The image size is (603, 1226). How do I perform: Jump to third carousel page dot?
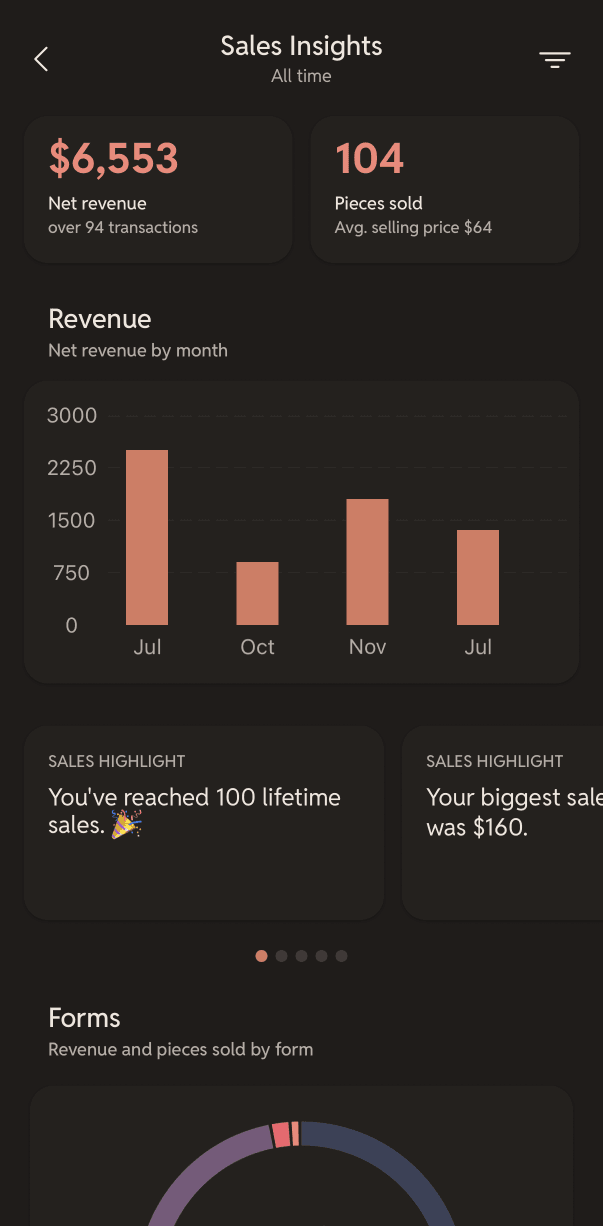click(301, 956)
